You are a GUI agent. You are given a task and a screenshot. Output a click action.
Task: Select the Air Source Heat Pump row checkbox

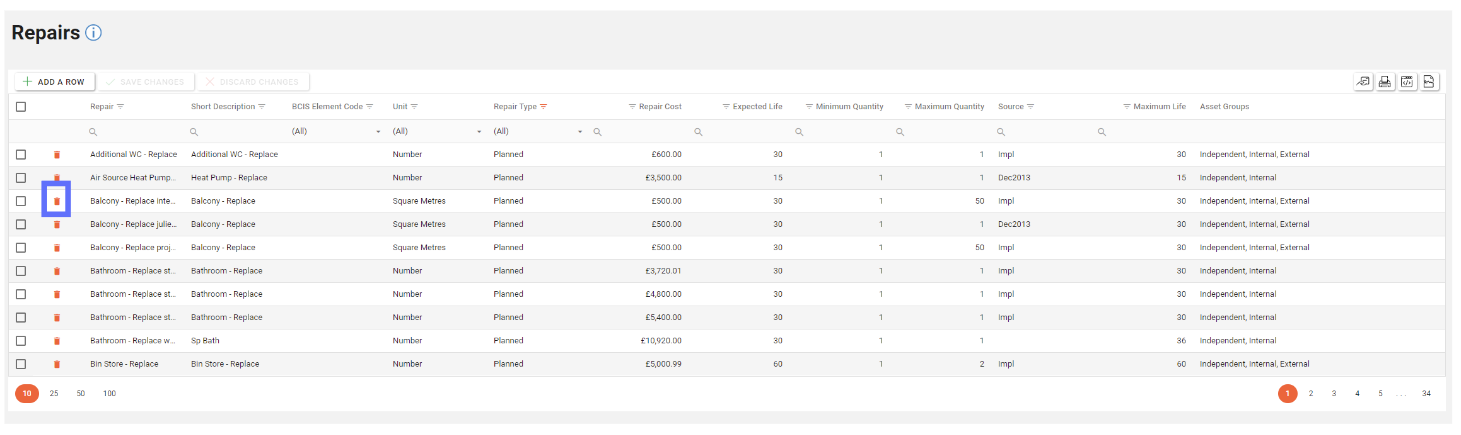pyautogui.click(x=21, y=178)
